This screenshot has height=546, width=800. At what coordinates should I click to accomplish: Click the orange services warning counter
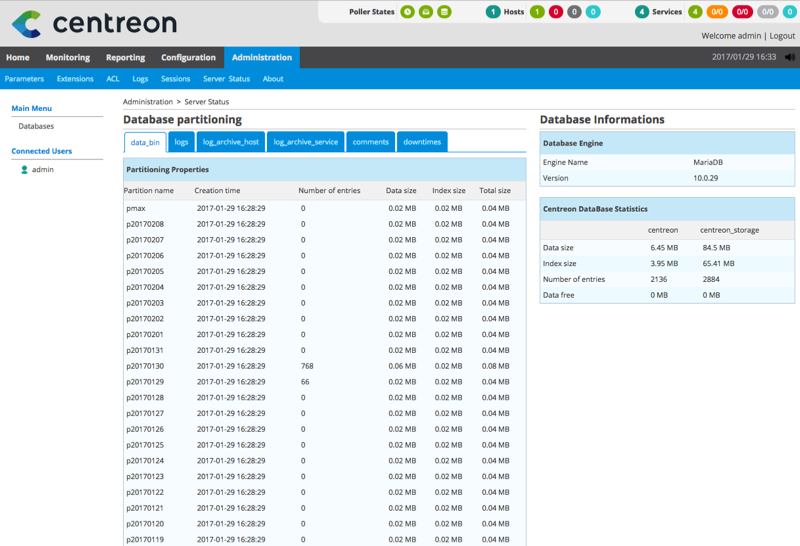pos(717,12)
